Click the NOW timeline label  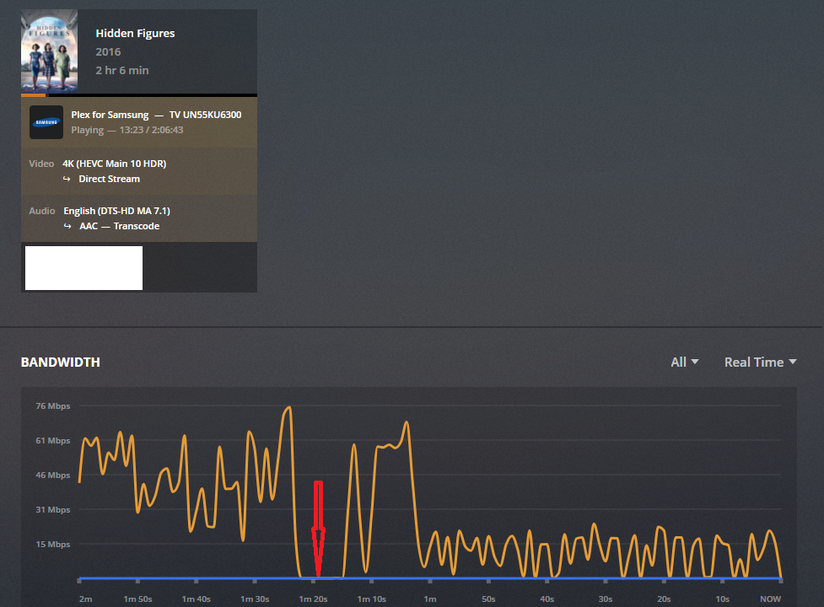point(770,599)
